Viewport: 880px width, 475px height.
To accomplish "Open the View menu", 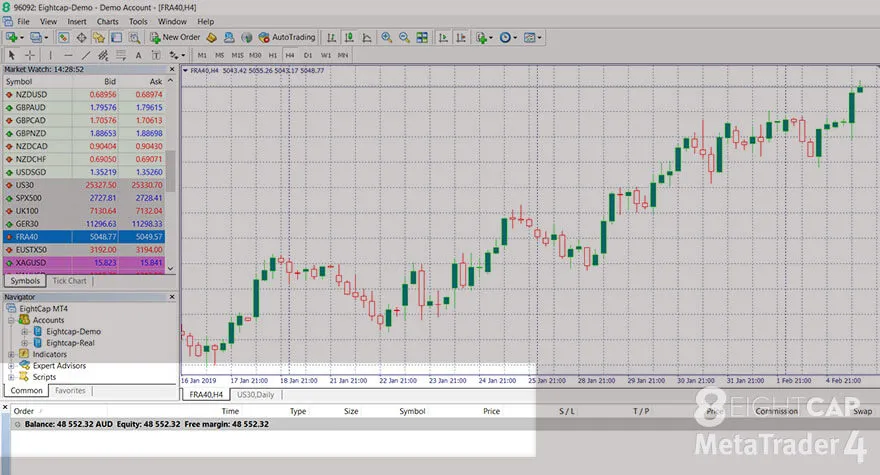I will click(48, 21).
